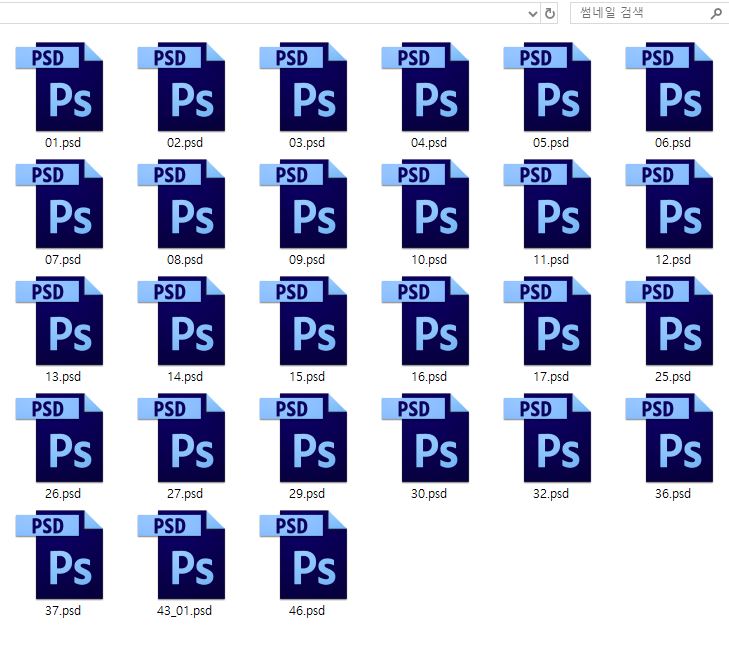Viewport: 729px width, 670px height.
Task: Select the 36.psd file icon
Action: [669, 438]
